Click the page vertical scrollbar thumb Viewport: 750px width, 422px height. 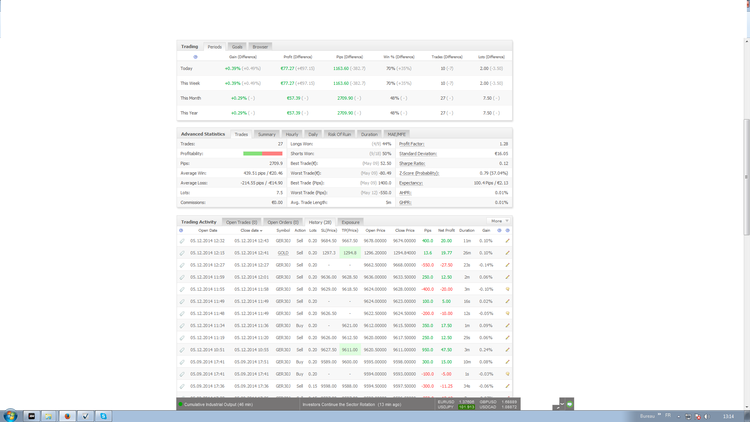746,177
